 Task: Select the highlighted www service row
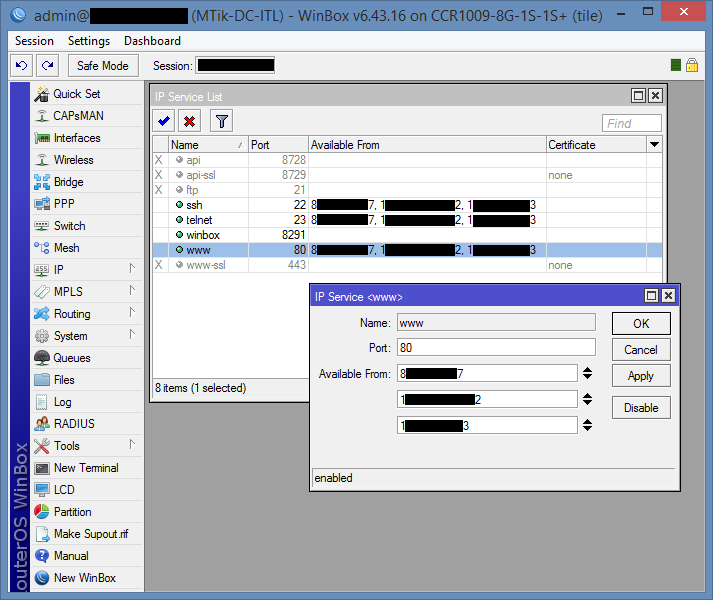[407, 250]
